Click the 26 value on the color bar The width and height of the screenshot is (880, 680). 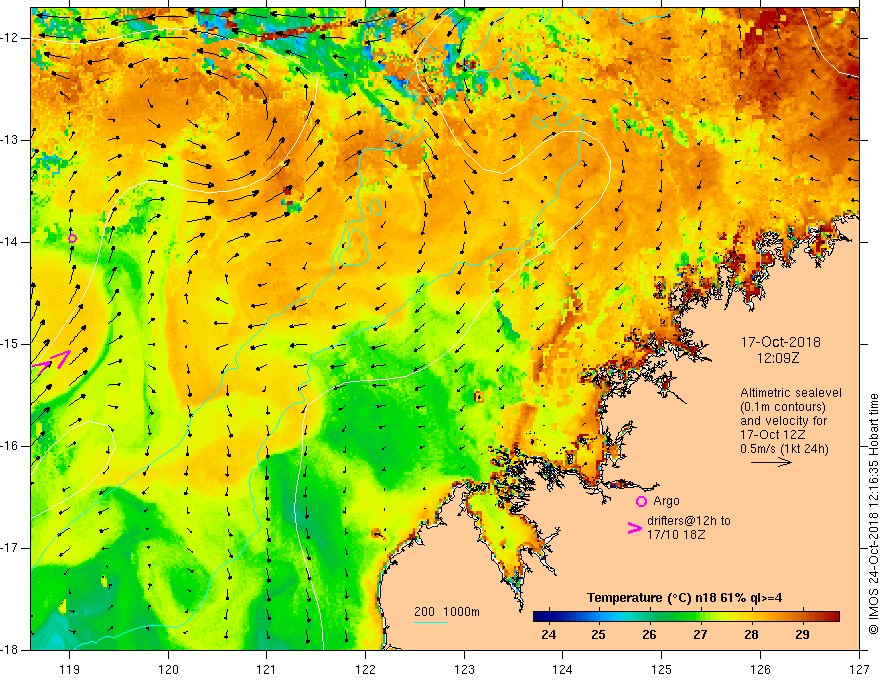coord(649,635)
